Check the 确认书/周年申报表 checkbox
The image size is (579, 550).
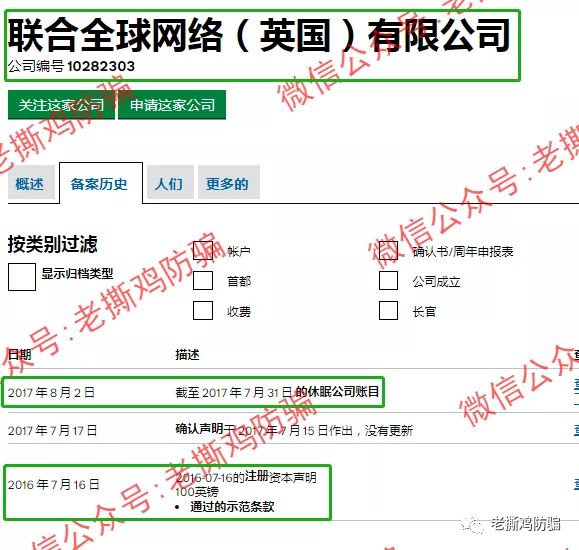click(x=388, y=250)
